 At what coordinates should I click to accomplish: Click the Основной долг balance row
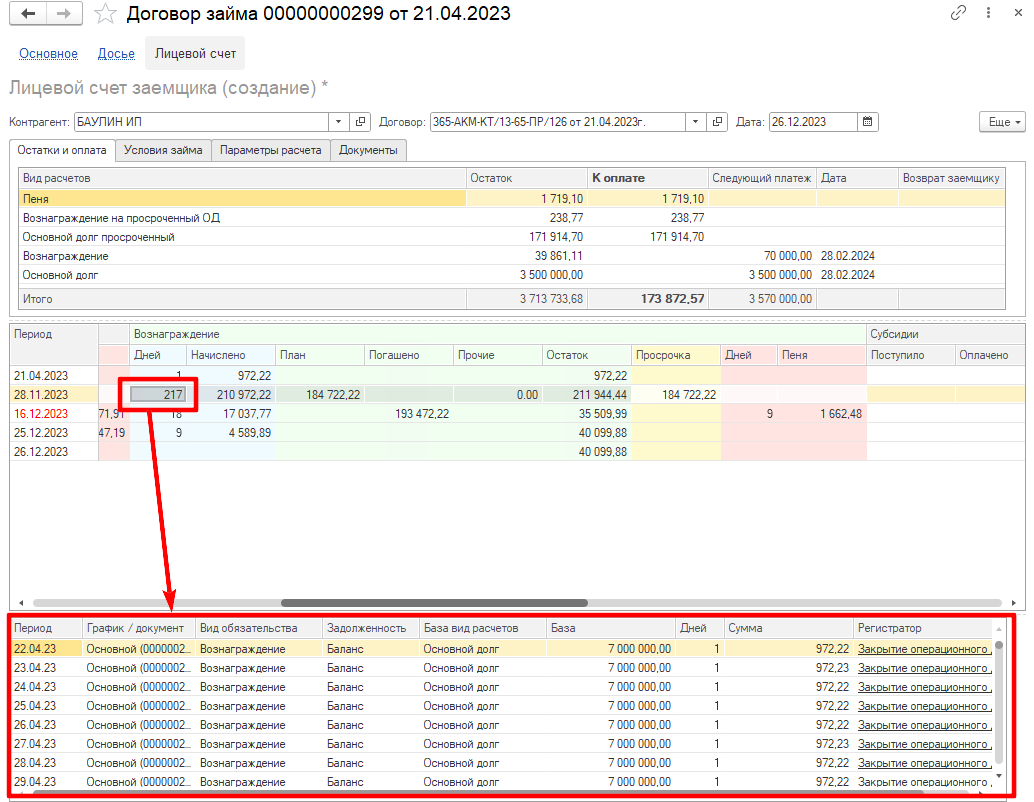(512, 275)
